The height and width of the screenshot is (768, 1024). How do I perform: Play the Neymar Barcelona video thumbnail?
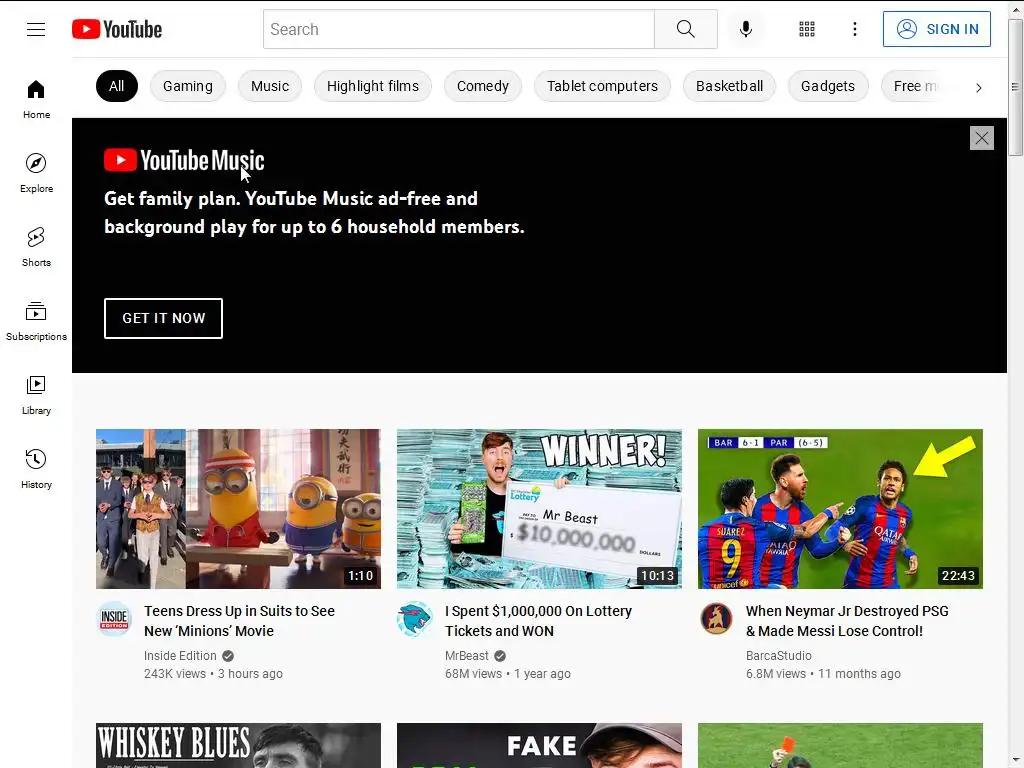[840, 509]
